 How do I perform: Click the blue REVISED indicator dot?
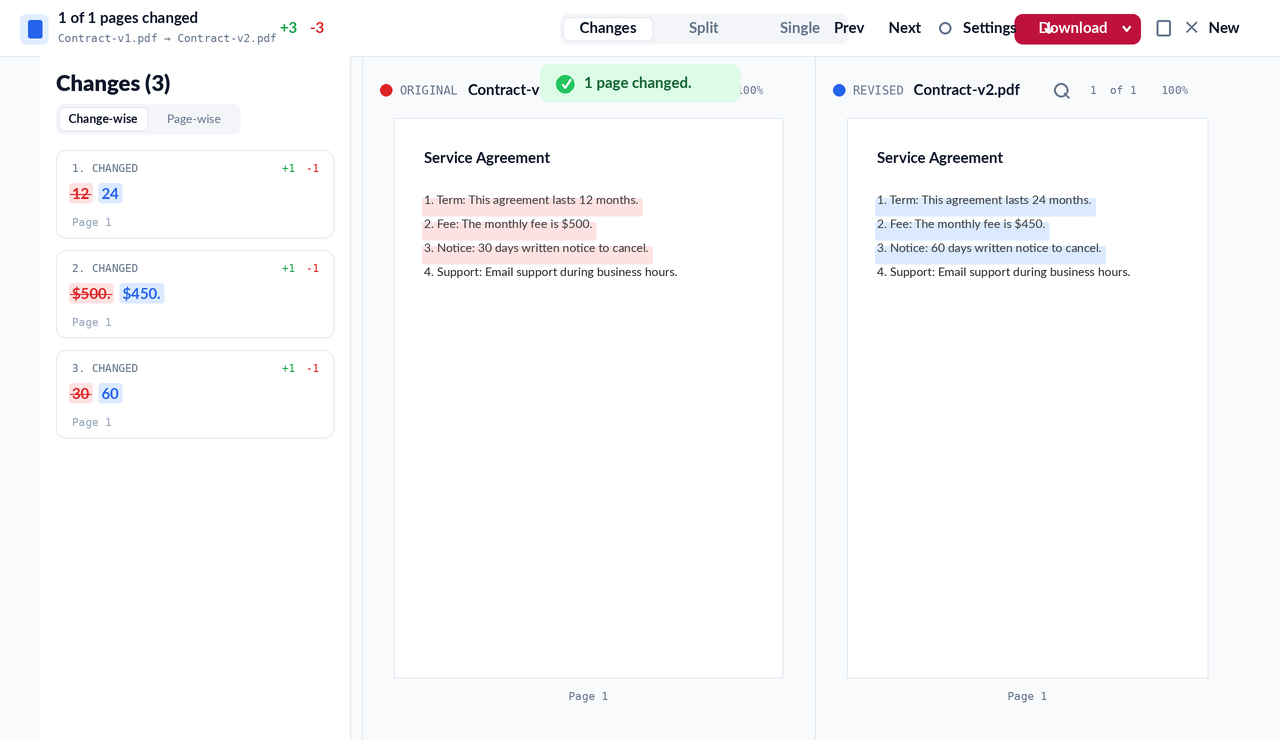pos(839,90)
